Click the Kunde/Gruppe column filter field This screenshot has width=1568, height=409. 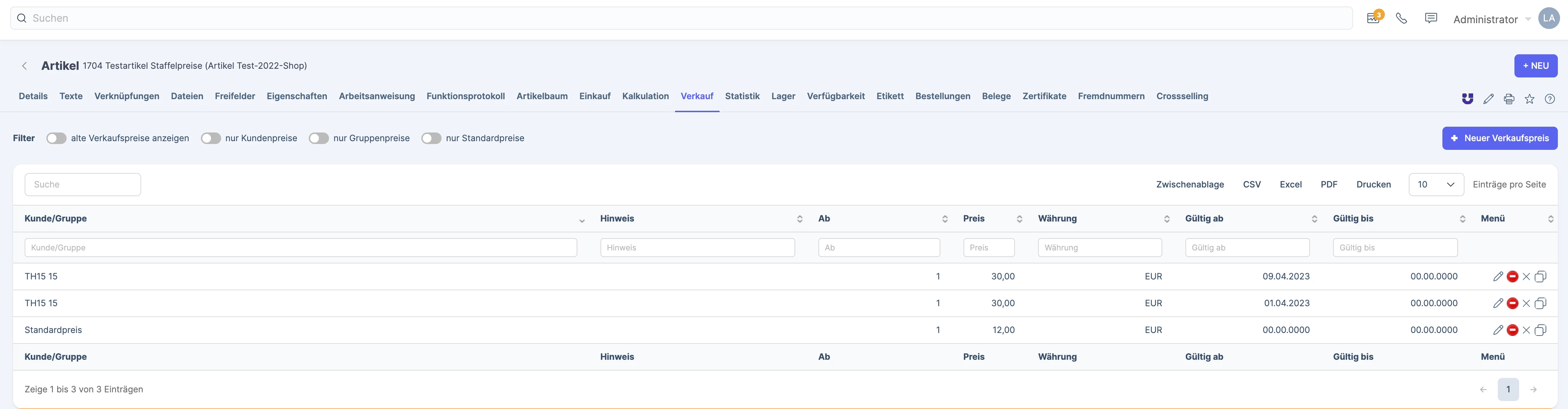coord(301,248)
